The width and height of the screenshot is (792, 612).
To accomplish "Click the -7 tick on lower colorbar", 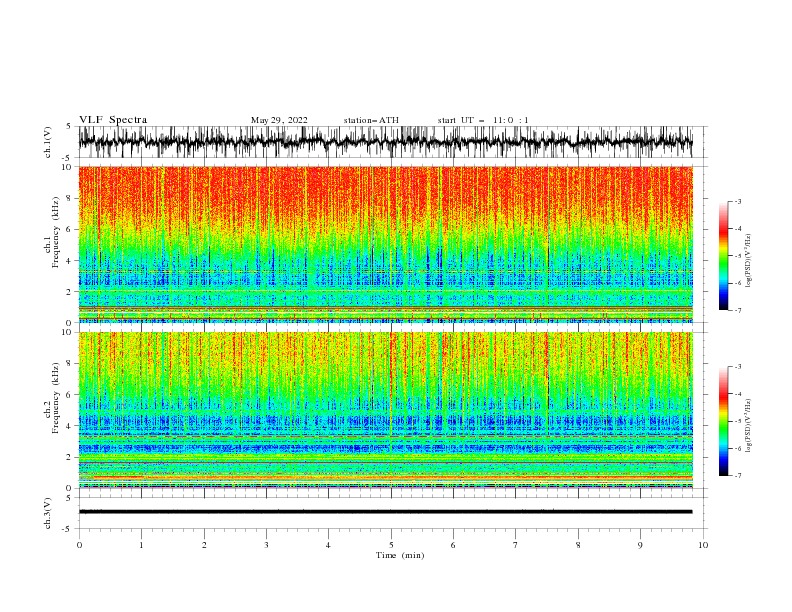I will tap(738, 475).
